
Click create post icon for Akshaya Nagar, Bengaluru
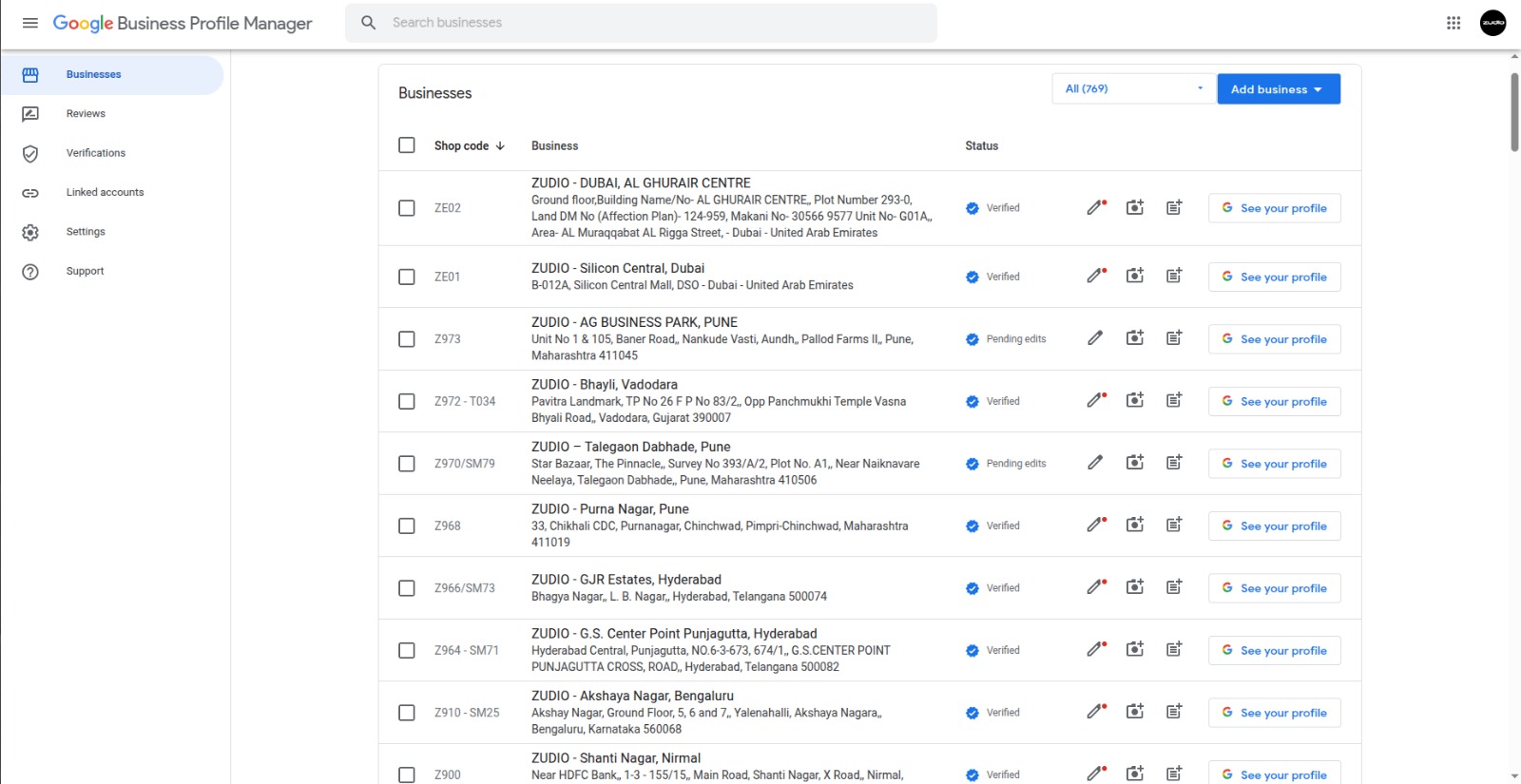point(1174,713)
